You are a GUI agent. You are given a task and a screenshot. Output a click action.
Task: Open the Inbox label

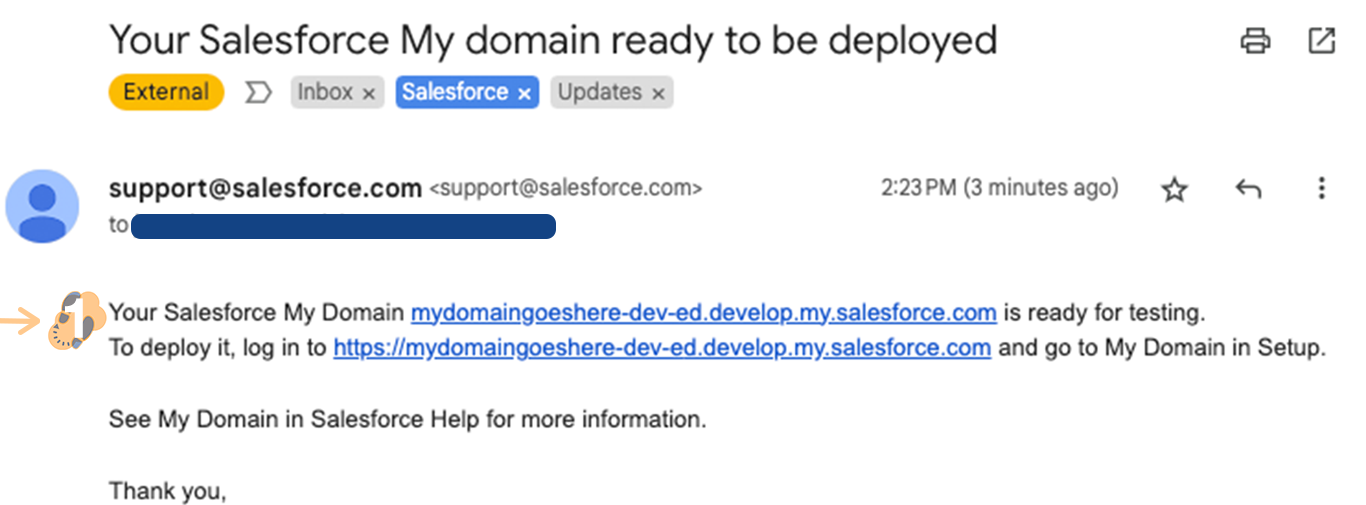click(x=325, y=92)
